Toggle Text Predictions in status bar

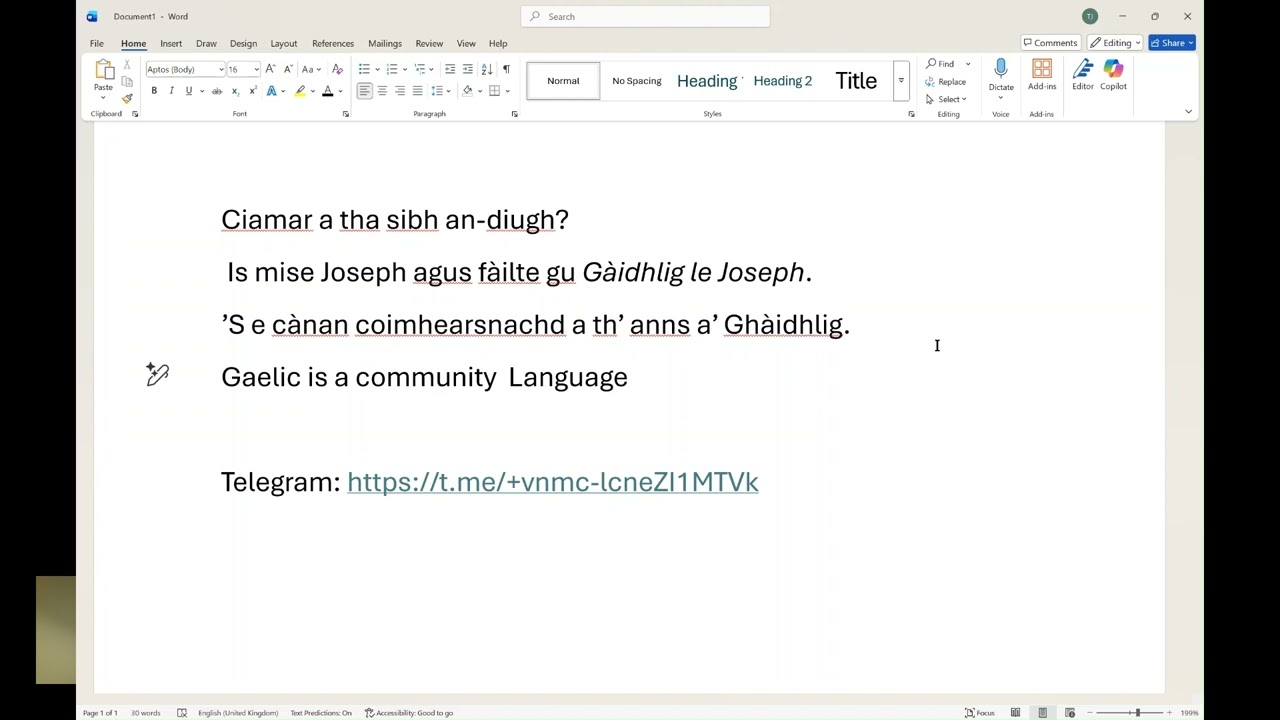click(321, 713)
